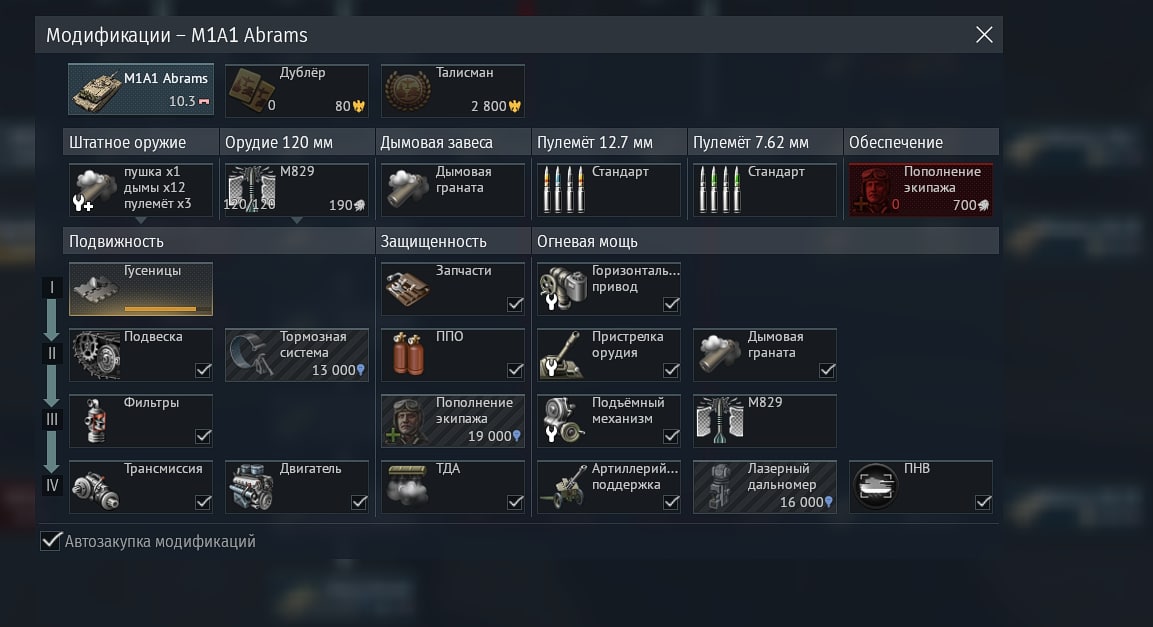Open the Дублёр backup vehicle item

tap(297, 90)
